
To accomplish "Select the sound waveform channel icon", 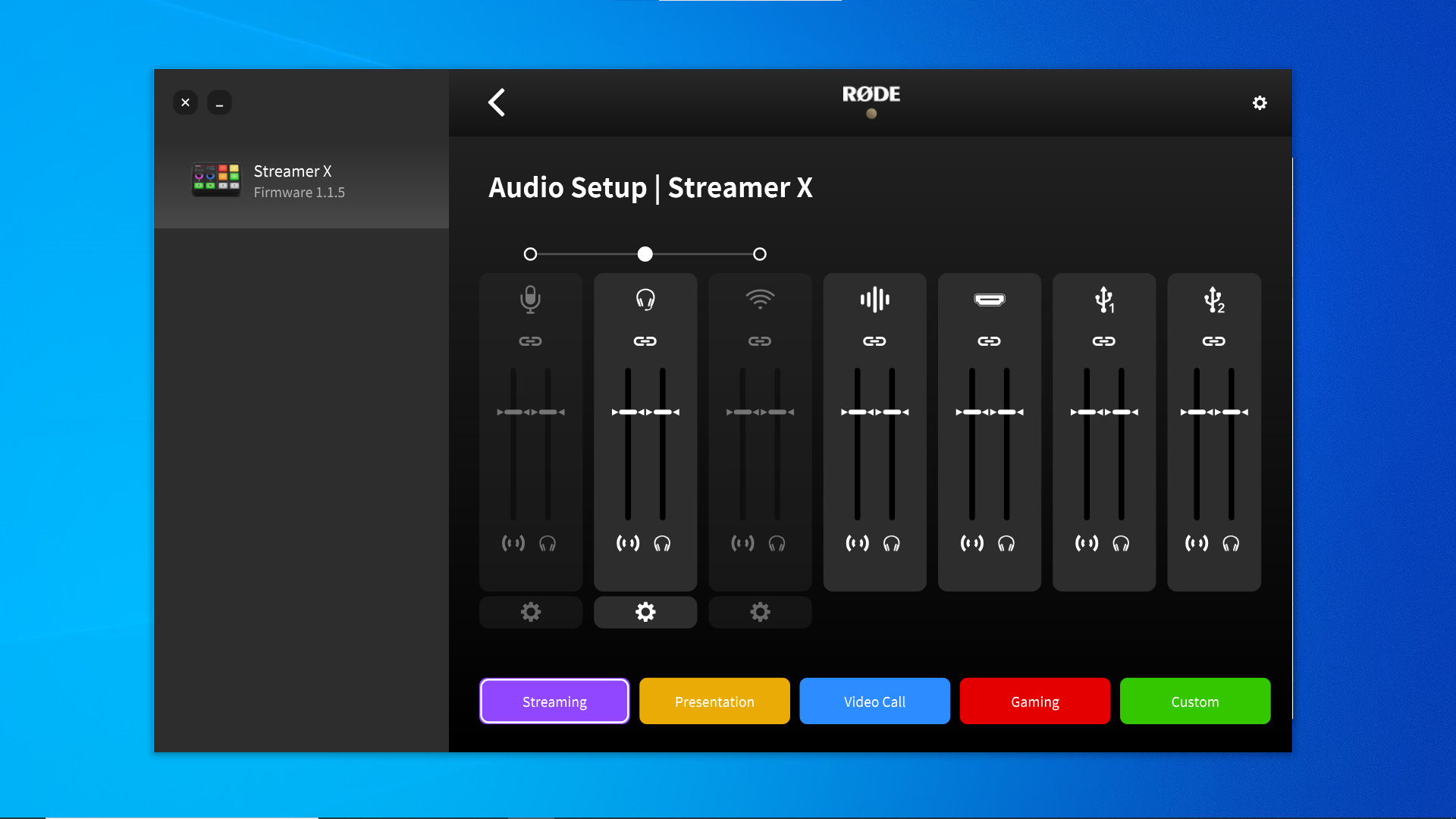I will coord(874,300).
